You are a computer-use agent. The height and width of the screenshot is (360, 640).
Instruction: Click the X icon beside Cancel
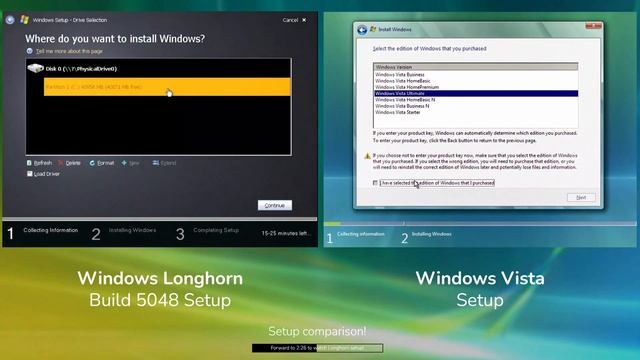304,20
